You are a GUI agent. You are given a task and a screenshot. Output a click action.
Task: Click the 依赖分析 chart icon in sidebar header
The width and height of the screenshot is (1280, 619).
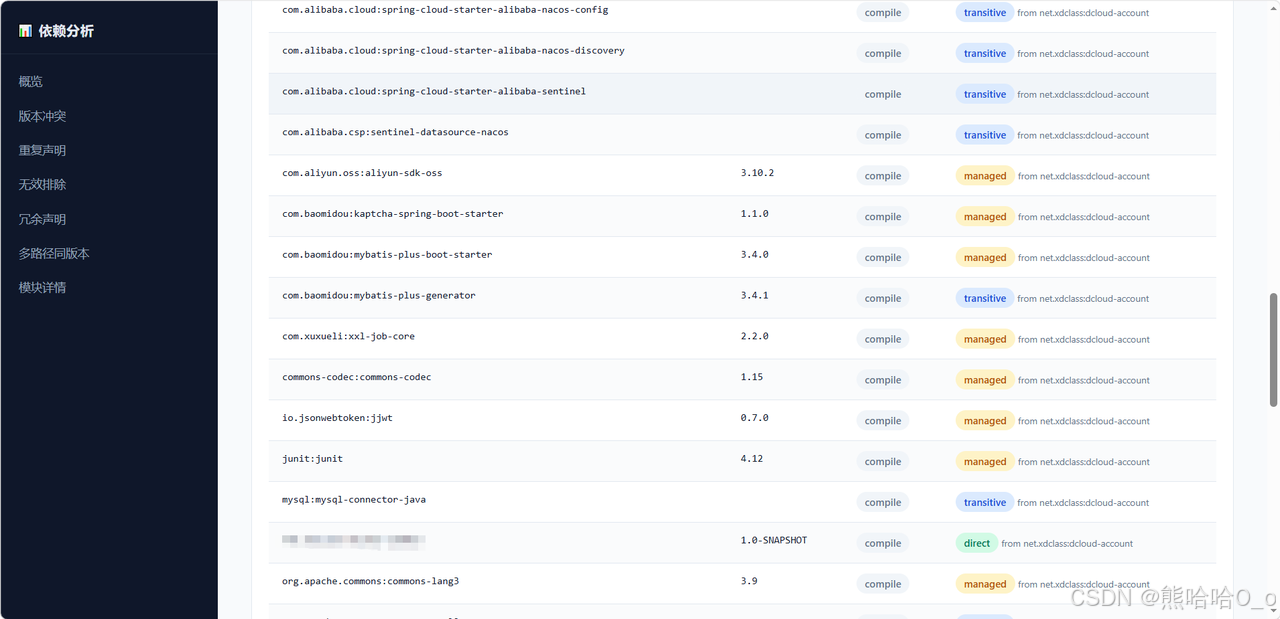(25, 31)
